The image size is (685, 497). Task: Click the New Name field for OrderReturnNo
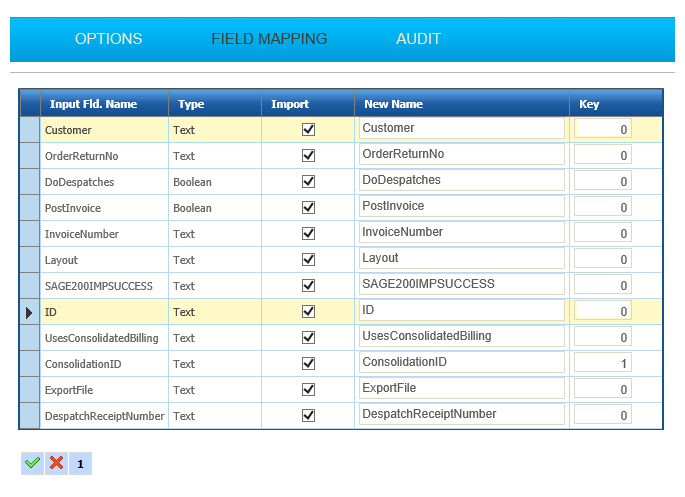(x=461, y=154)
